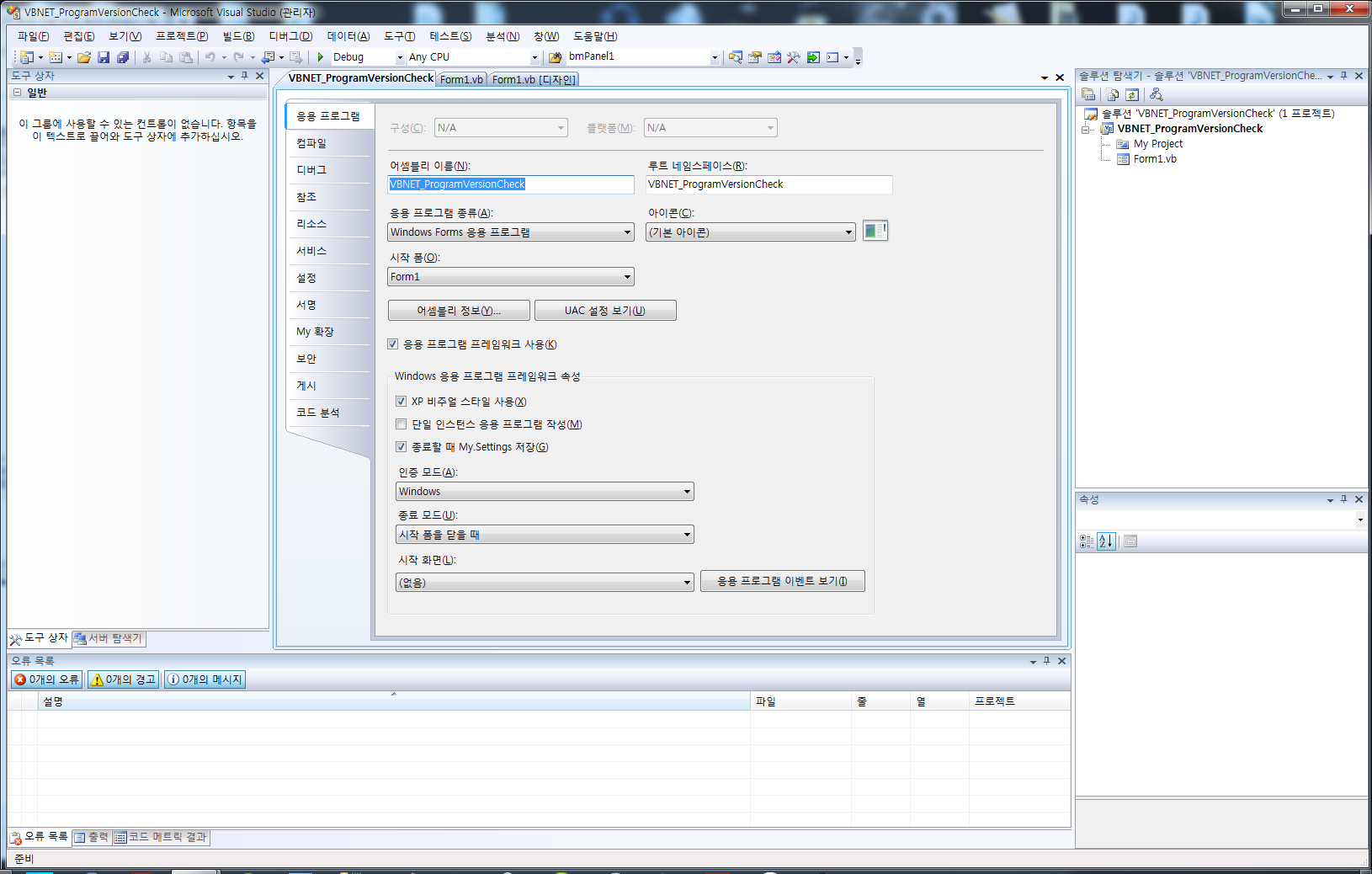Viewport: 1372px width, 874px height.
Task: Open the application type dropdown (Windows Forms)
Action: click(511, 232)
